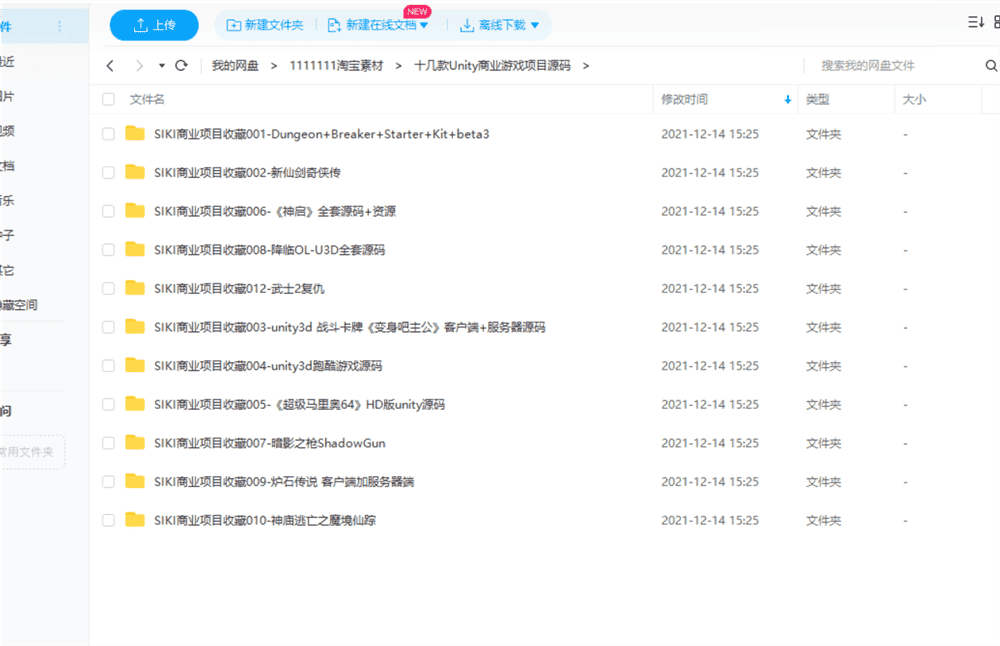Open folder 009-炉石传说 客户端加服务器端
Viewport: 1000px width, 646px height.
tap(284, 482)
